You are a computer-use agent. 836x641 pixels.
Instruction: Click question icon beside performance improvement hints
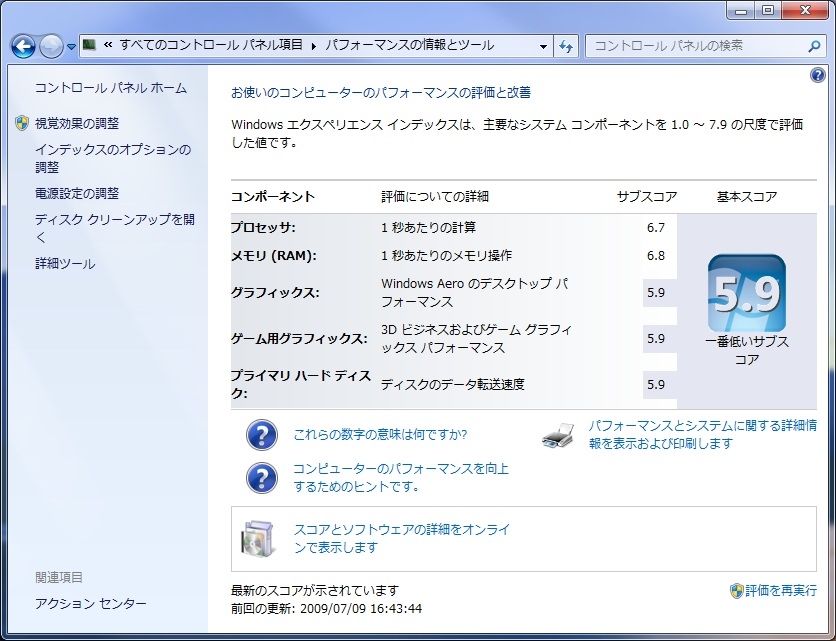[x=262, y=478]
